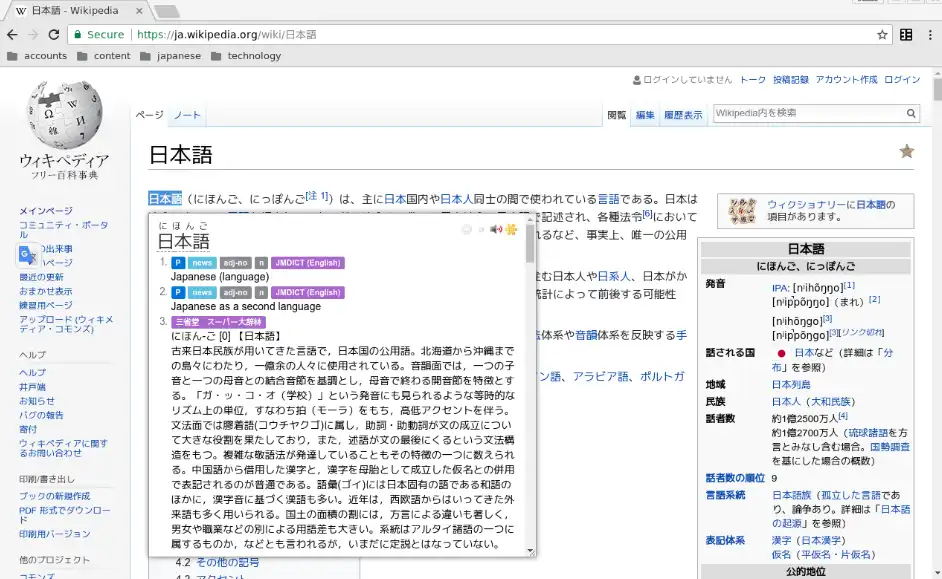Click the second JMDICT (English) tag
942x579 pixels.
click(x=308, y=293)
